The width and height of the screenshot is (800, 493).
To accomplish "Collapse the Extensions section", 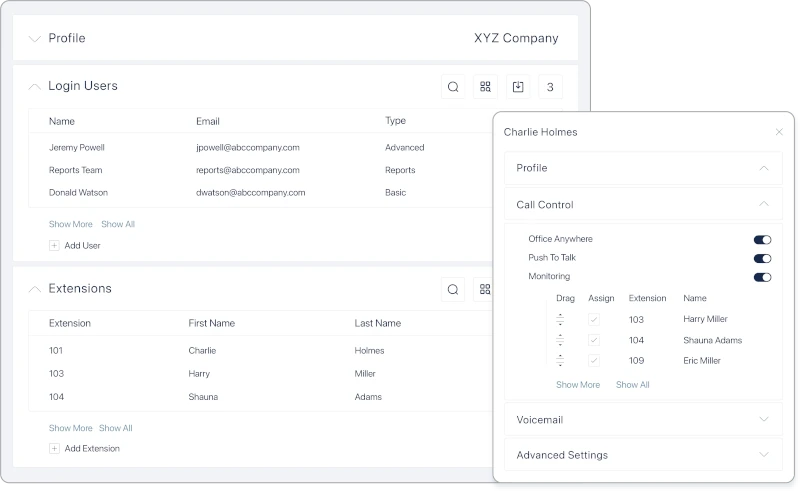I will tap(34, 289).
